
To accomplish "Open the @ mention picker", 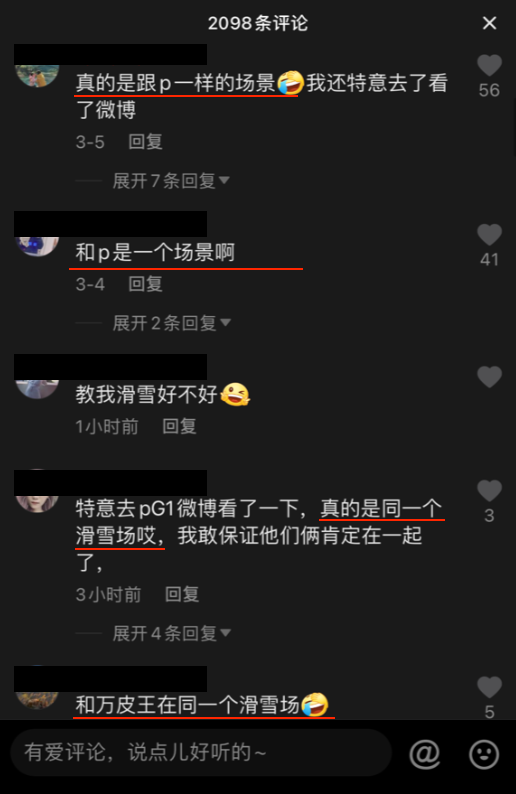I will (x=424, y=753).
